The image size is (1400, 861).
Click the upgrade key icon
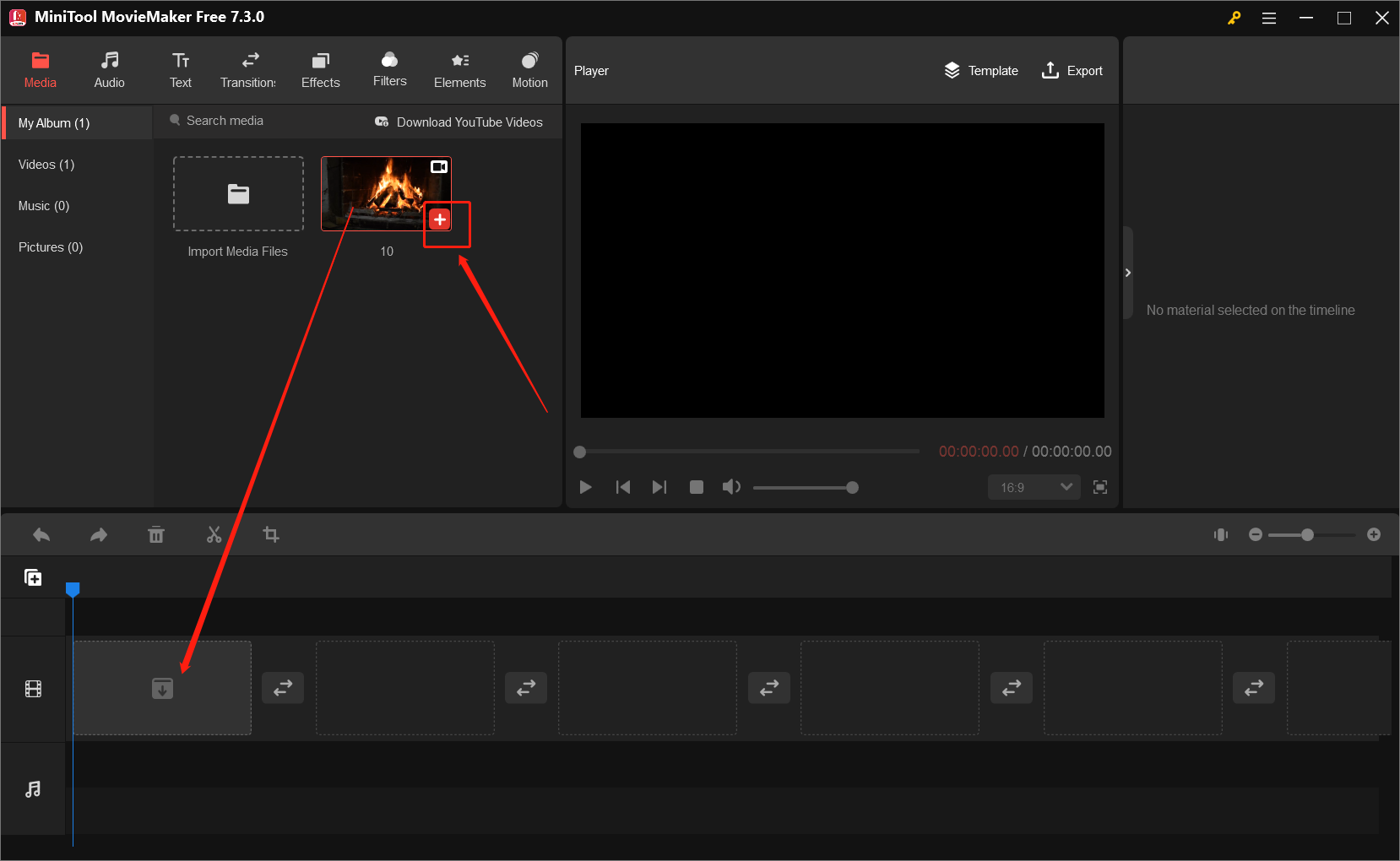pyautogui.click(x=1234, y=18)
